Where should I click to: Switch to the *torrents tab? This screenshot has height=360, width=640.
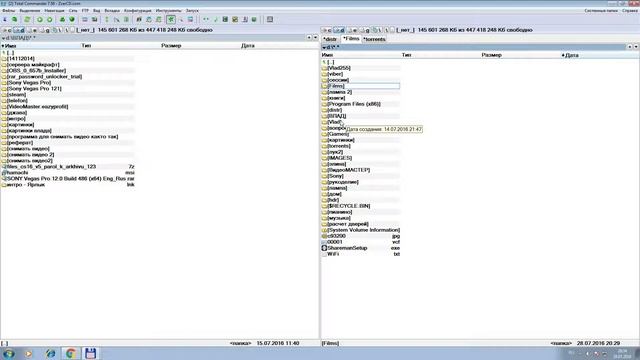pos(374,39)
